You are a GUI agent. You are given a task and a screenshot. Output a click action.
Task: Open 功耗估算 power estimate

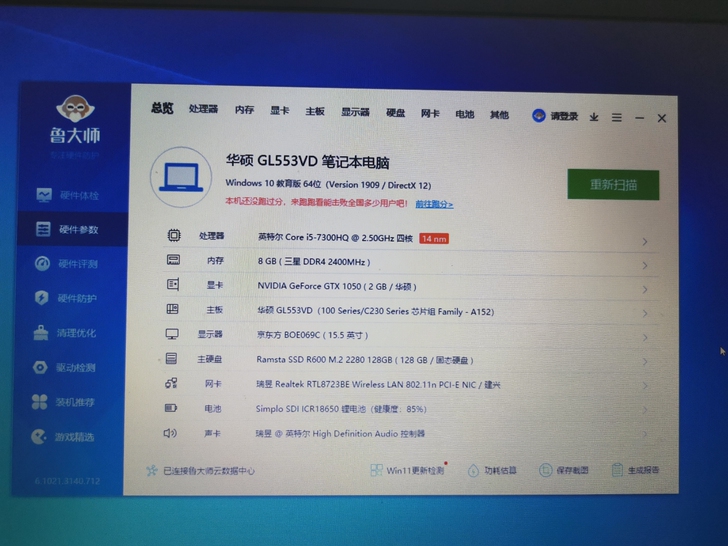click(492, 470)
